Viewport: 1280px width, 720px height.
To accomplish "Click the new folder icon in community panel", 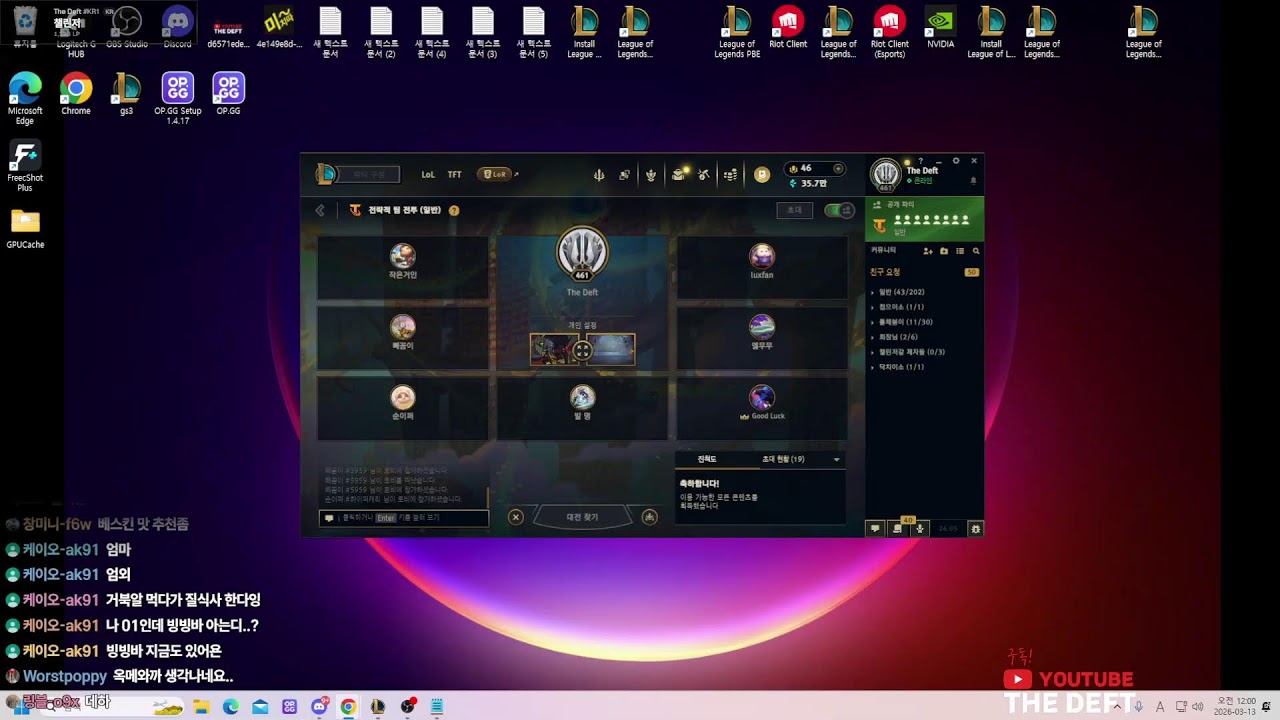I will [944, 251].
